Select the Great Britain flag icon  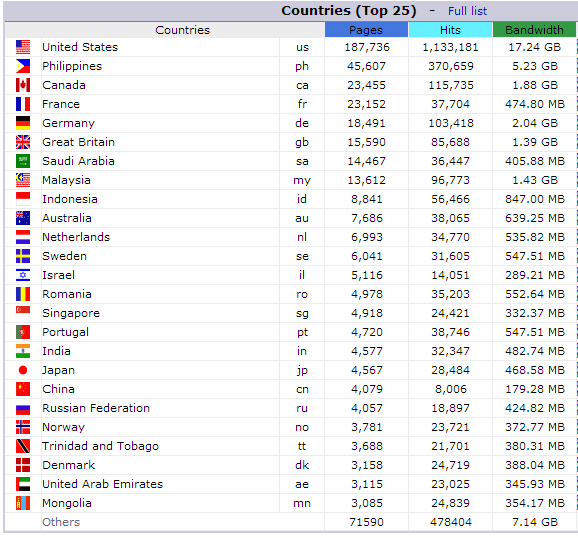23,142
